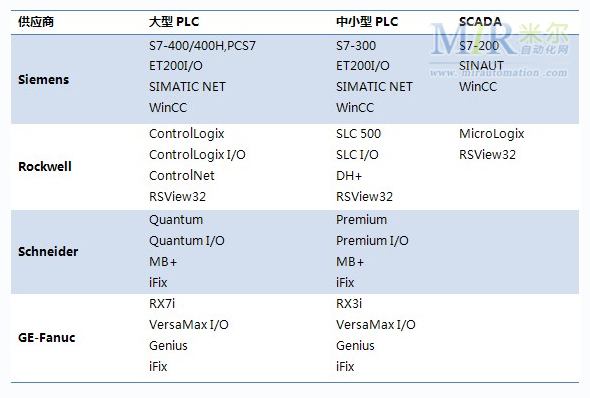Select the MicroLogix entry
Screen dimensions: 590x398
pyautogui.click(x=492, y=134)
